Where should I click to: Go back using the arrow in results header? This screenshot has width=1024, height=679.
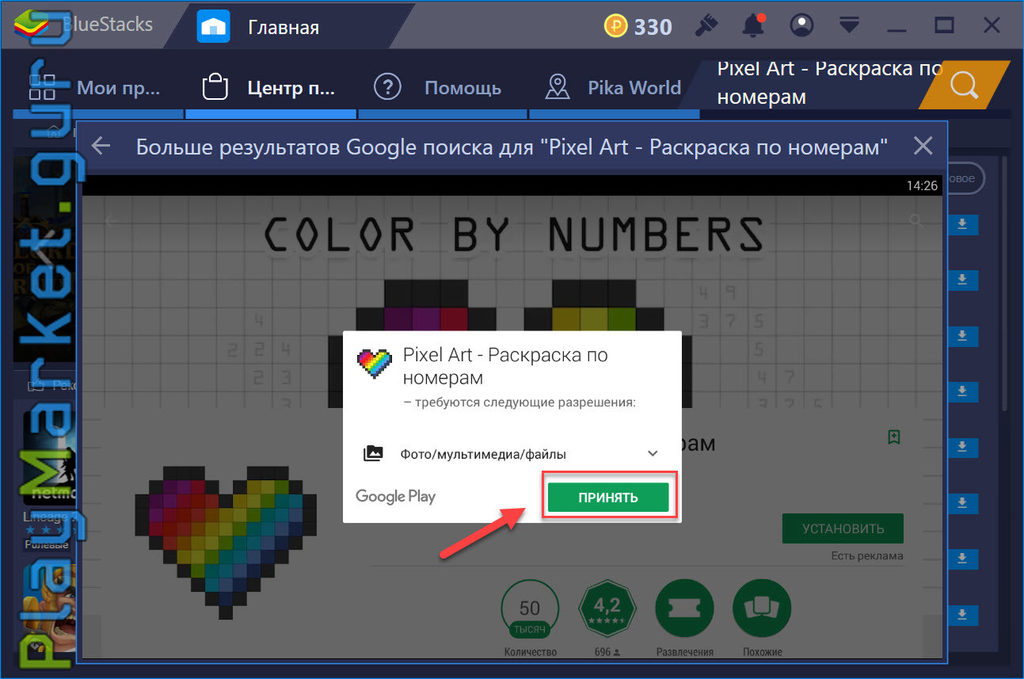pos(101,146)
